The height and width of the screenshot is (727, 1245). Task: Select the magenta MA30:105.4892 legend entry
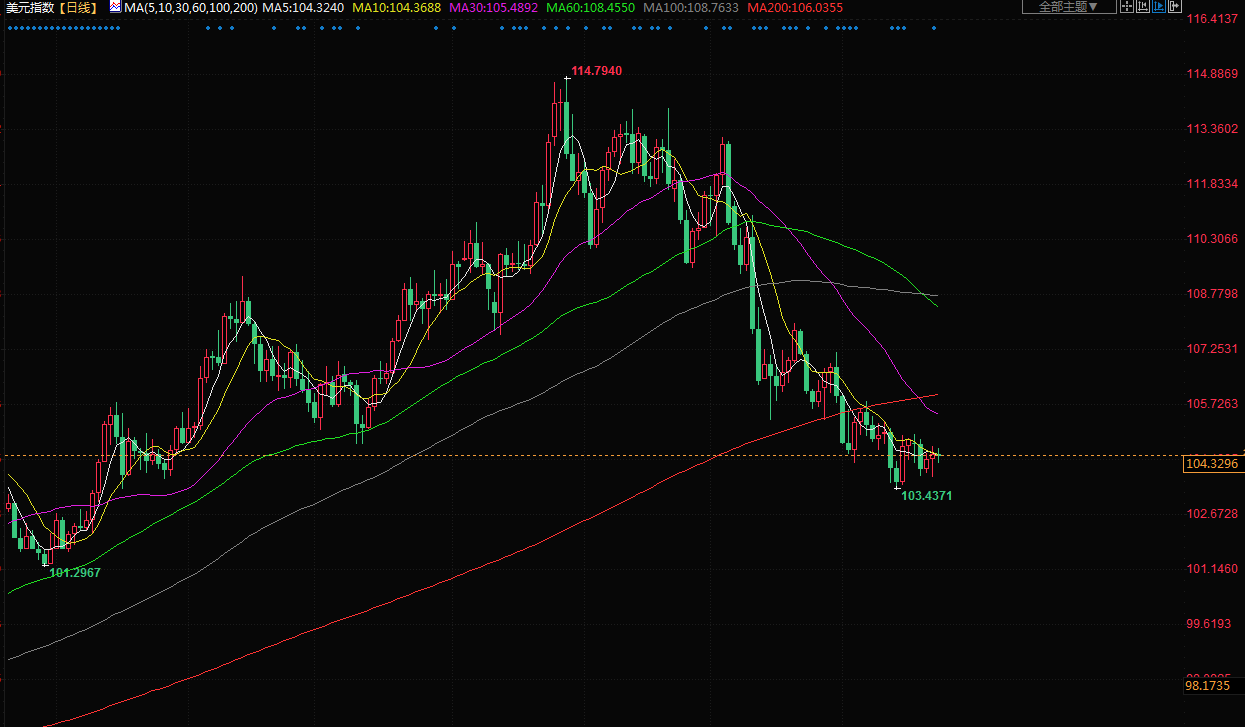pos(497,7)
